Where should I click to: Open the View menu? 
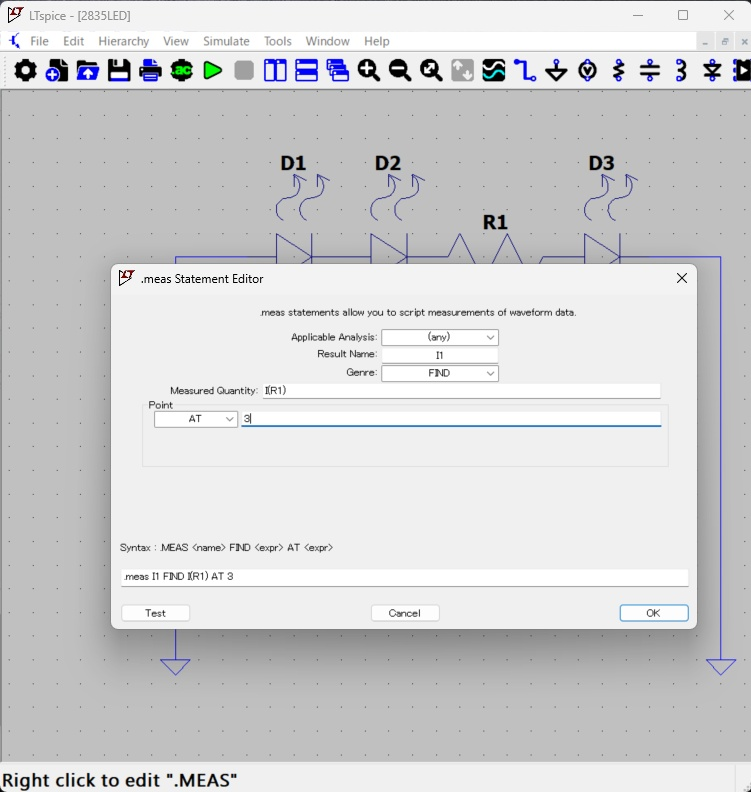176,41
